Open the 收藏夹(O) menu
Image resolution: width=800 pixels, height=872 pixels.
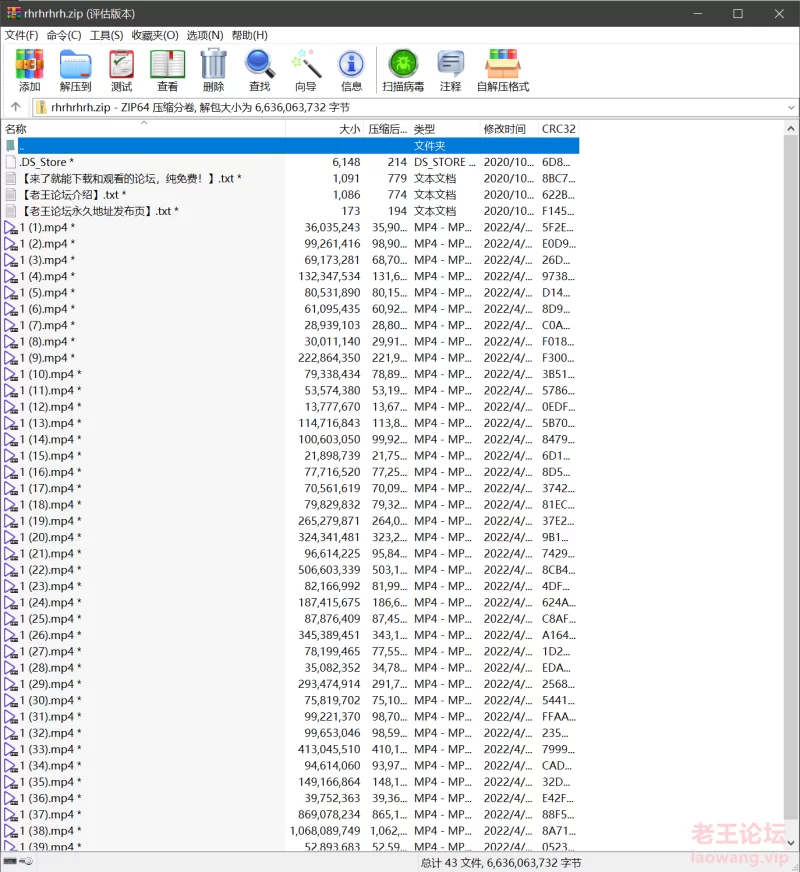(x=155, y=35)
